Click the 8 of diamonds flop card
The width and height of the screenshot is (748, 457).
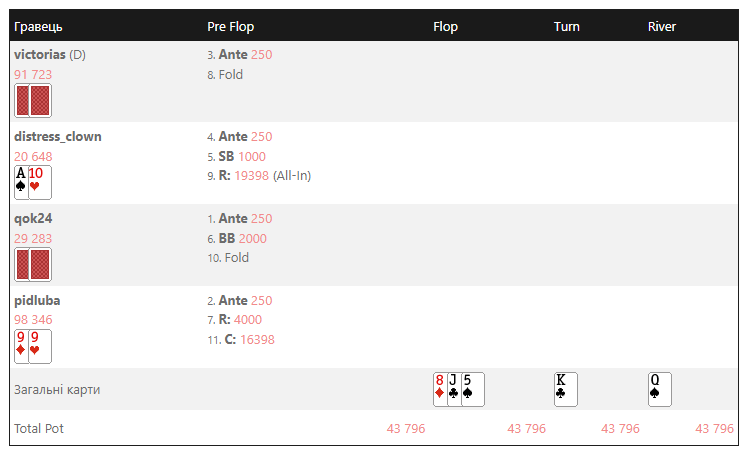440,389
